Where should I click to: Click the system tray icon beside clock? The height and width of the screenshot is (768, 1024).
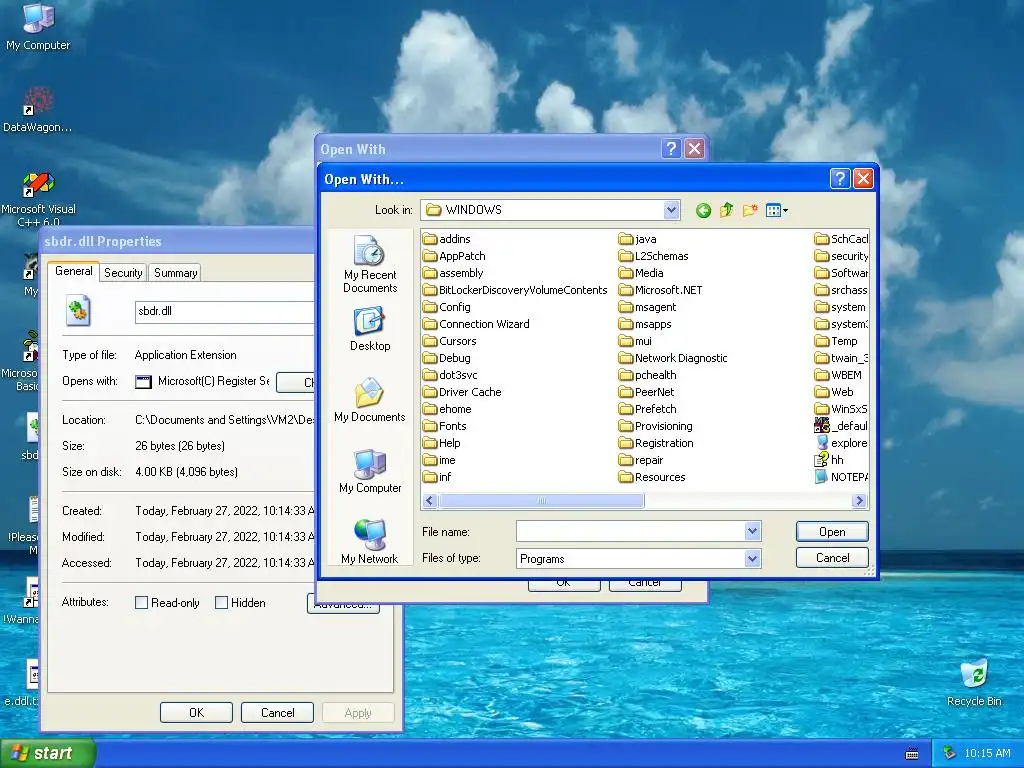pos(949,753)
